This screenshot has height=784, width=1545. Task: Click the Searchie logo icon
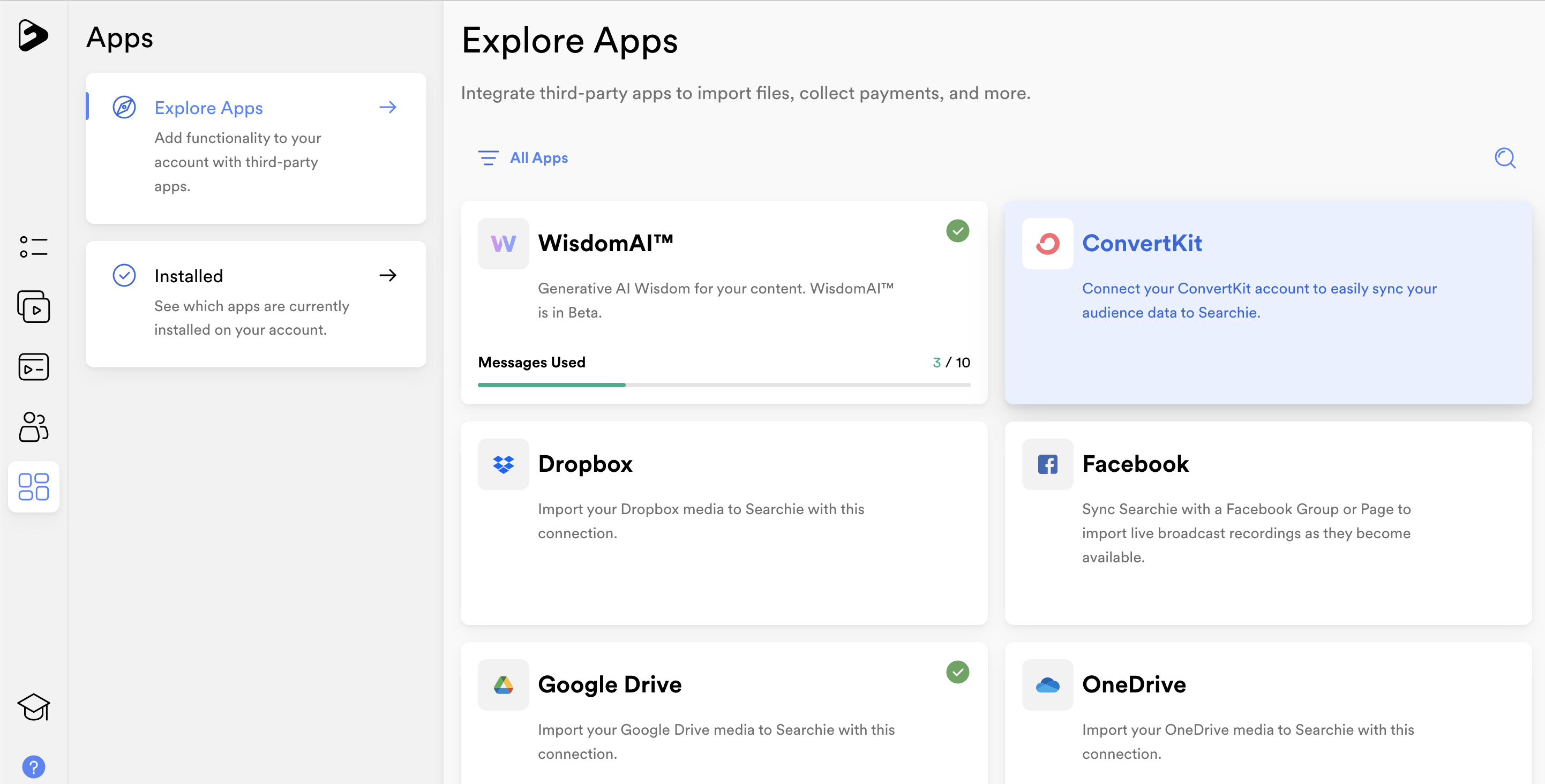(33, 35)
